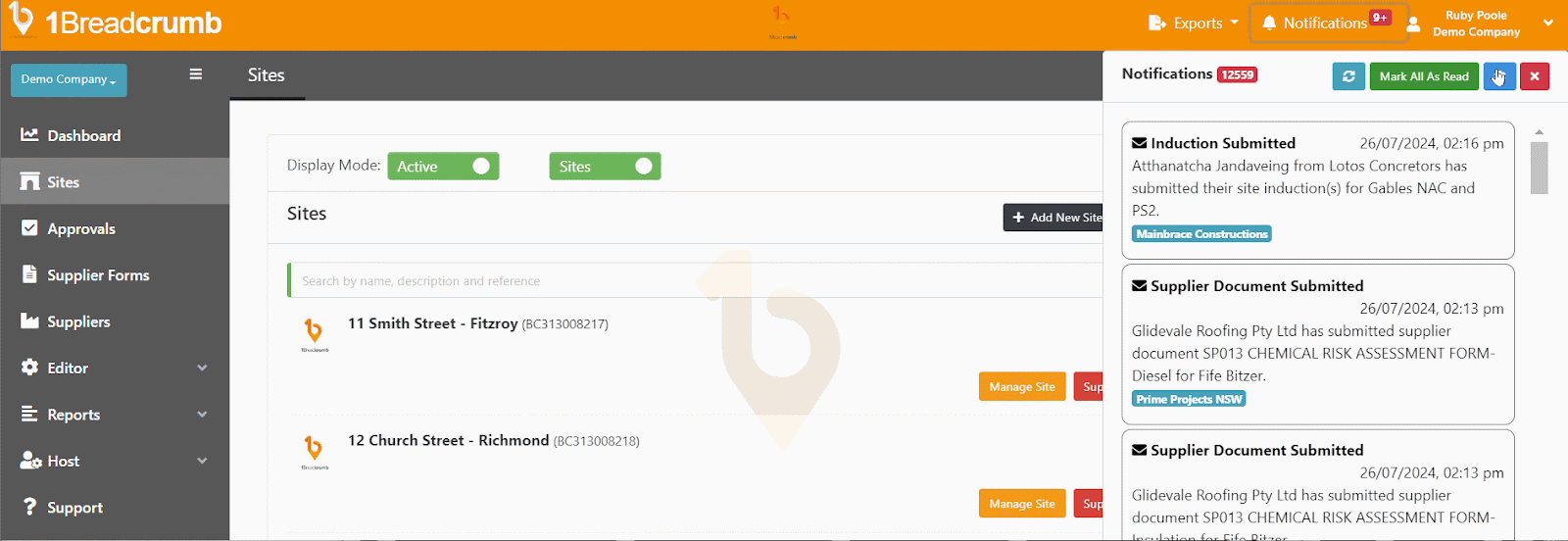Click the 12 Church Street site logo
Image resolution: width=1568 pixels, height=541 pixels.
[314, 452]
